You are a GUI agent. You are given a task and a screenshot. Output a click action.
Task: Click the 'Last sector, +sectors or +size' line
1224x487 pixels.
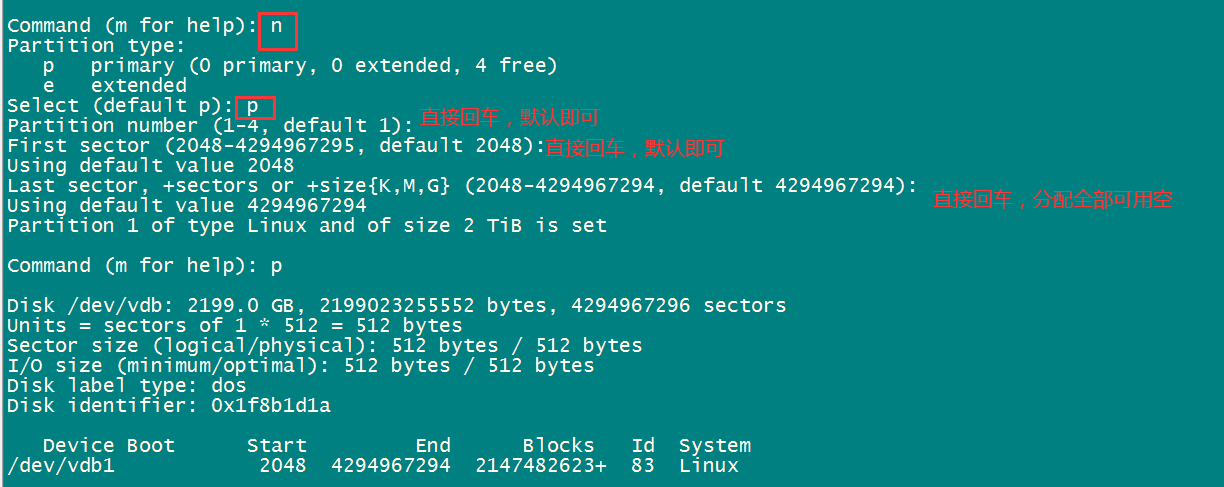point(462,186)
